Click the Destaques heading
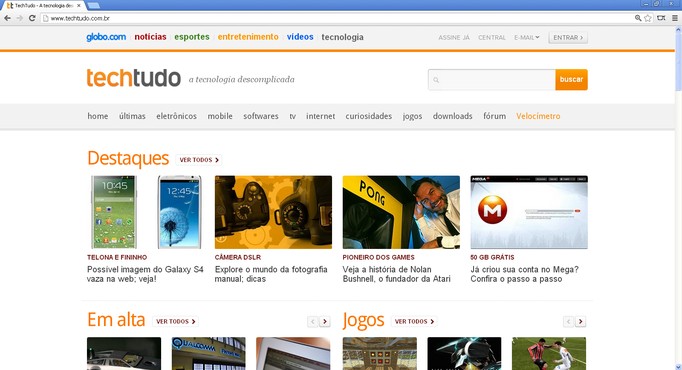Screen dimensions: 682x370 pyautogui.click(x=128, y=158)
